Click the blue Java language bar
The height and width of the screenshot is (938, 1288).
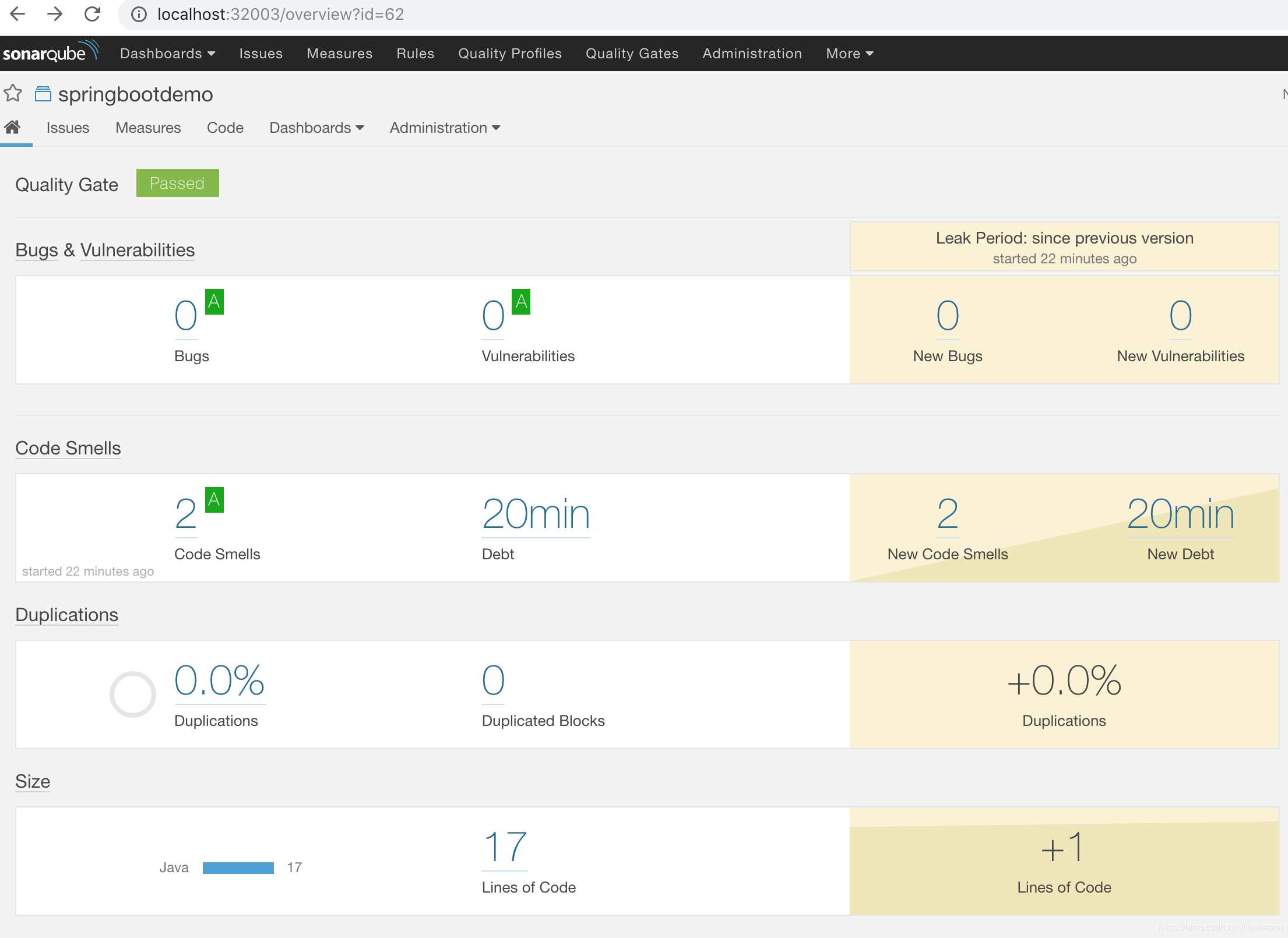pyautogui.click(x=238, y=868)
